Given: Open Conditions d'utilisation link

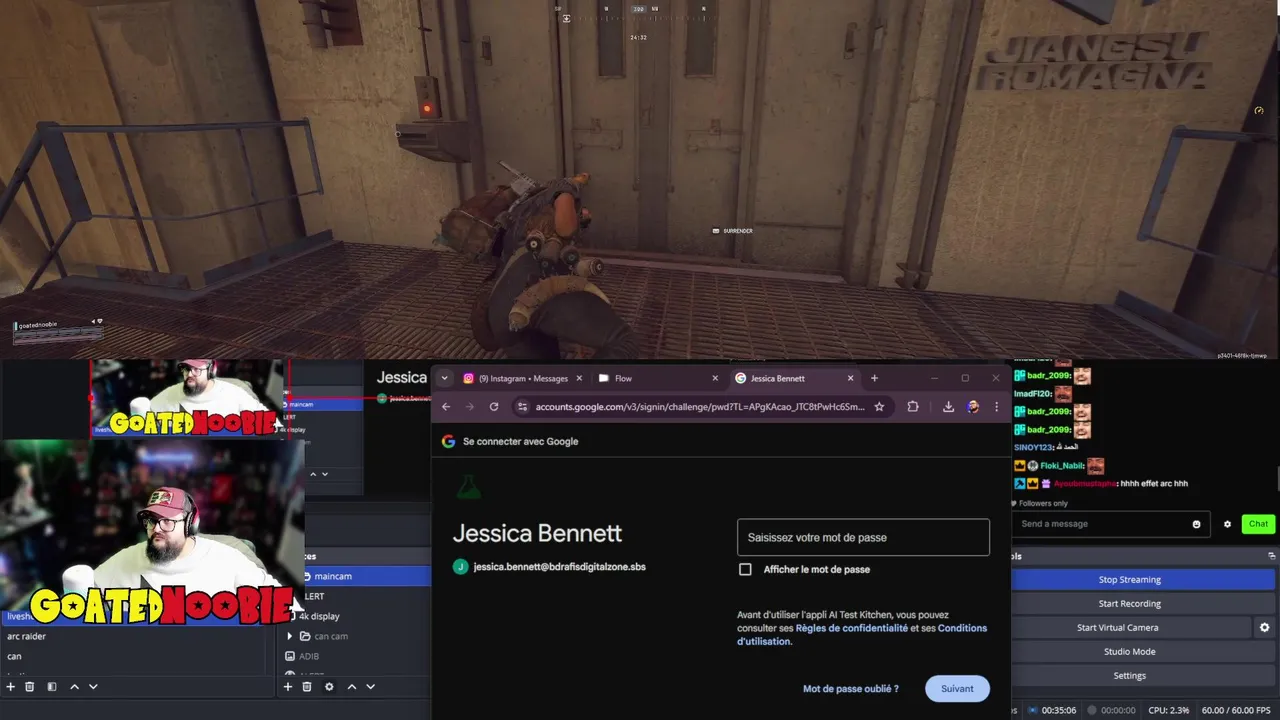Looking at the screenshot, I should pyautogui.click(x=862, y=635).
